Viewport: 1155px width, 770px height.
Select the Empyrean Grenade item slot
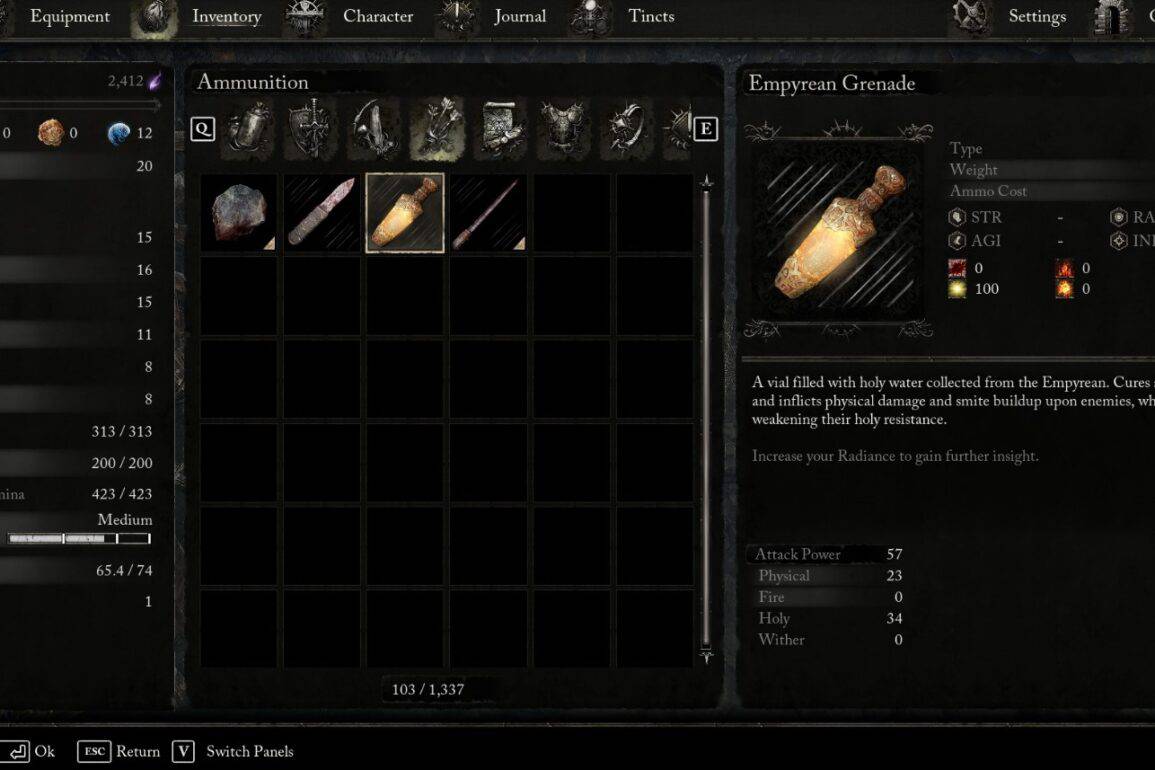click(405, 213)
